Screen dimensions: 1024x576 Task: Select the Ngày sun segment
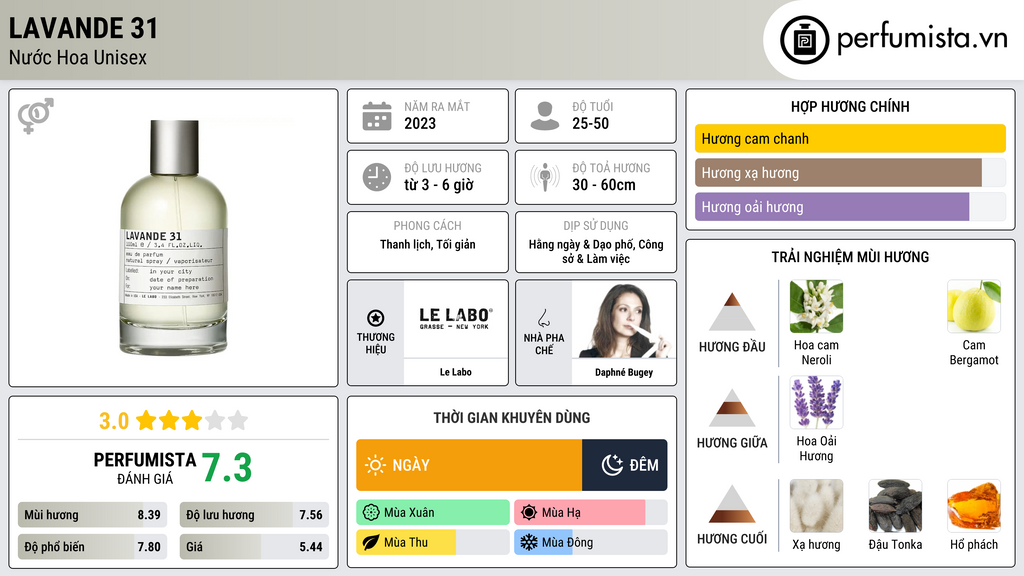tap(469, 465)
